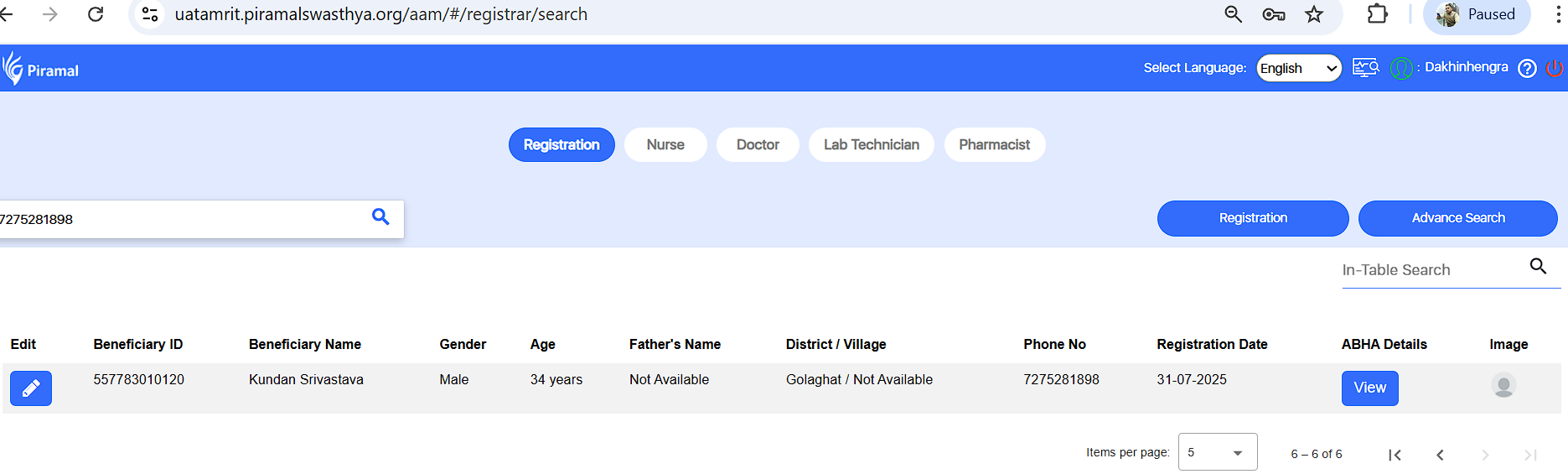Click the red power logout icon
The image size is (1568, 474).
coord(1554,68)
